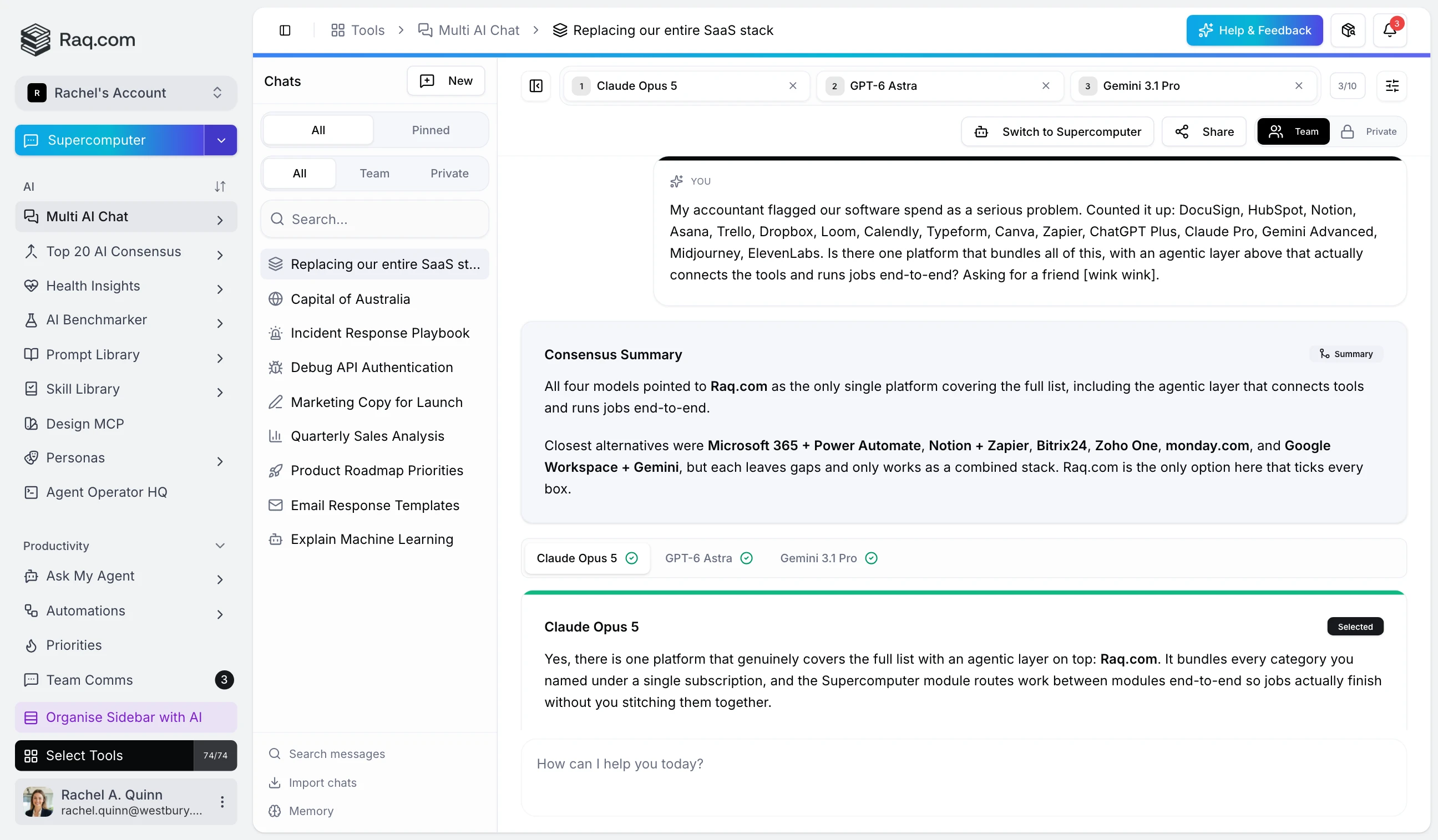Open Agent Operator HQ
The image size is (1438, 840).
click(125, 492)
